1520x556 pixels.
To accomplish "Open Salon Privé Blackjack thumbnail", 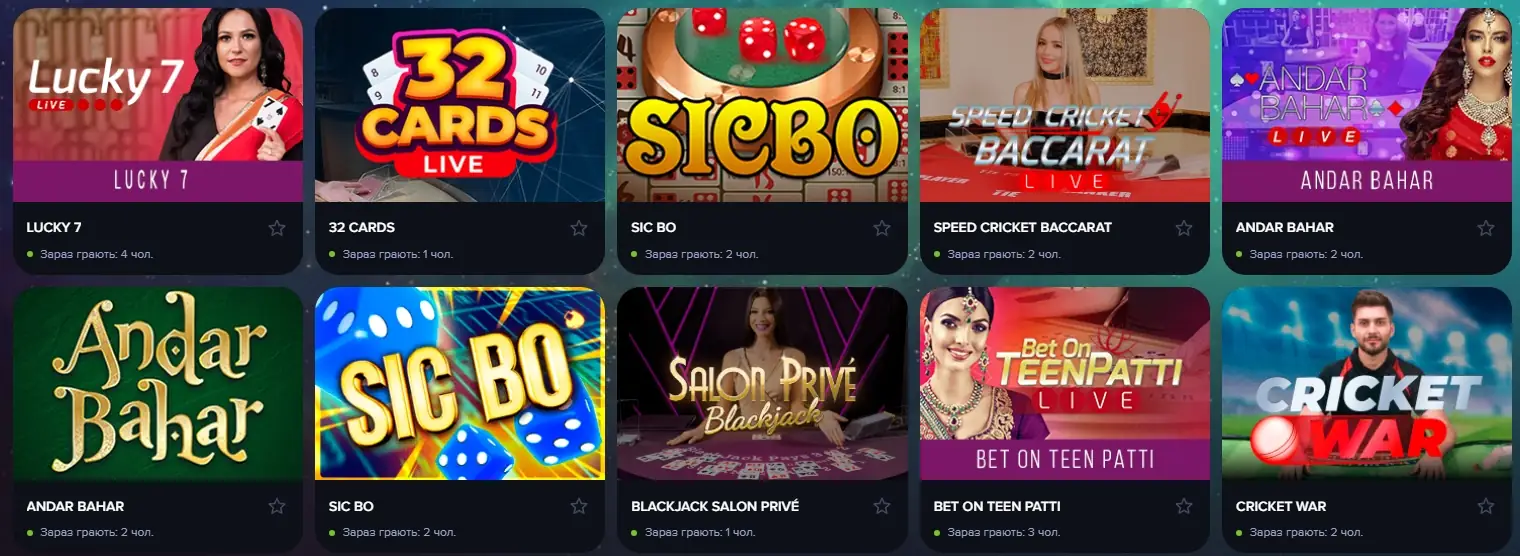I will point(762,384).
